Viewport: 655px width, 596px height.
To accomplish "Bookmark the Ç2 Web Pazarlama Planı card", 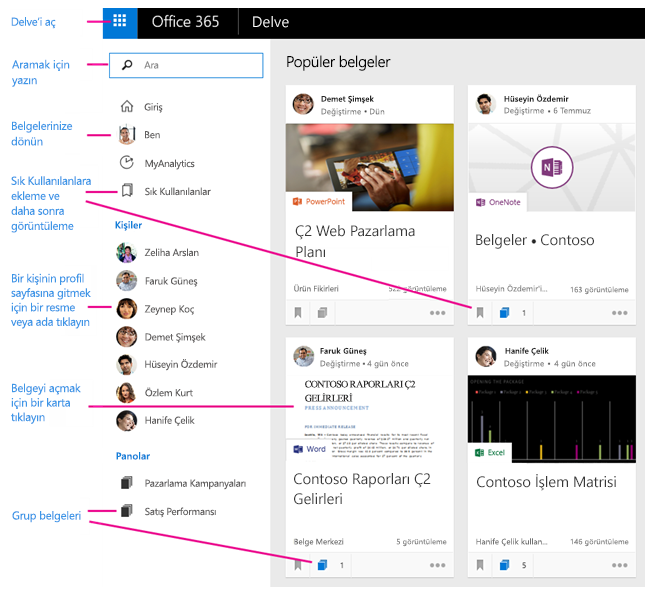I will point(298,313).
